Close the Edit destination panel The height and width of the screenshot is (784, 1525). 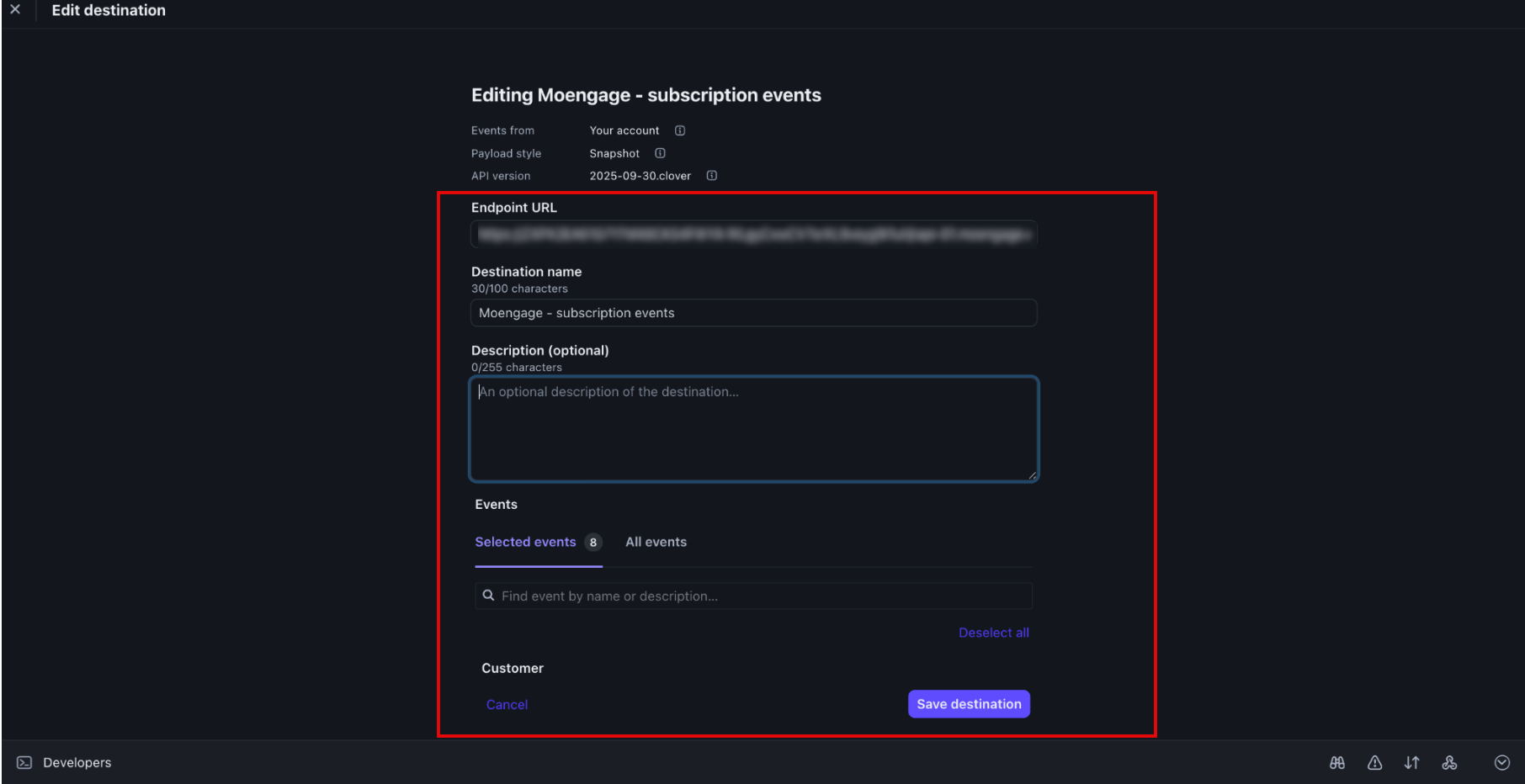15,10
